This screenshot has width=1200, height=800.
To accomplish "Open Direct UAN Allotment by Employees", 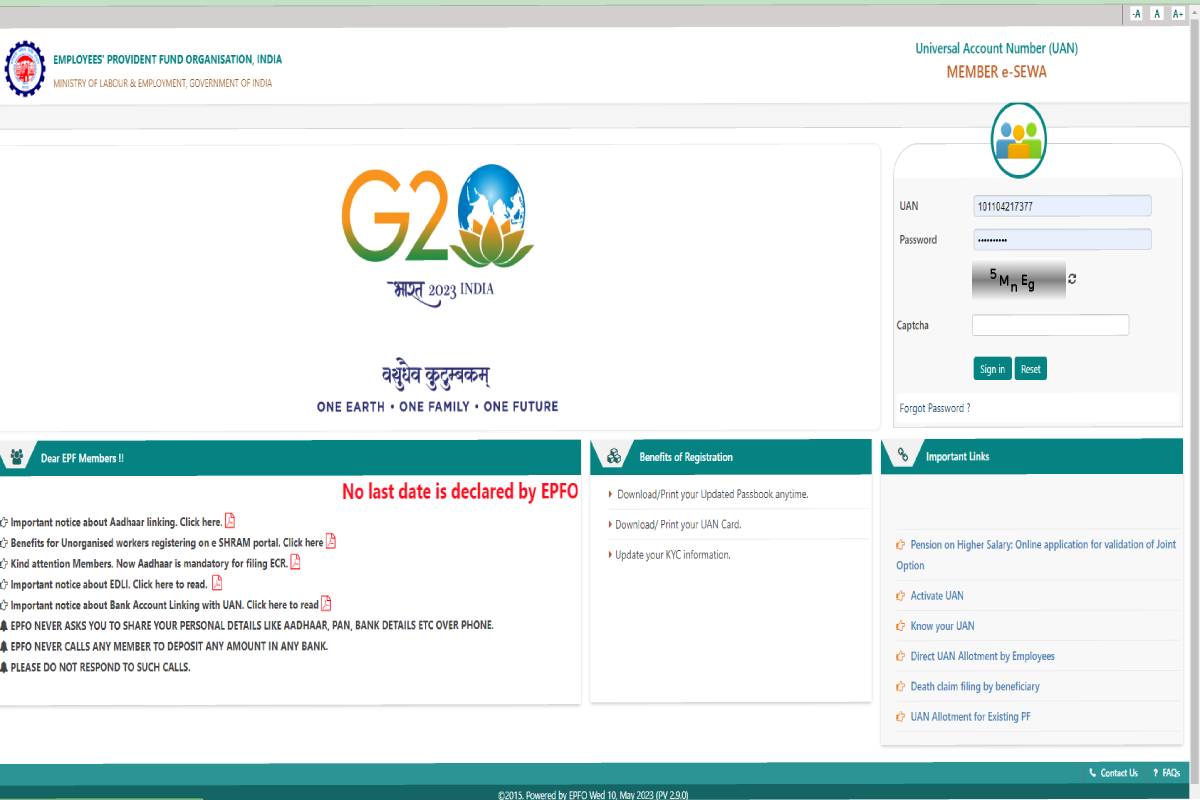I will tap(982, 656).
